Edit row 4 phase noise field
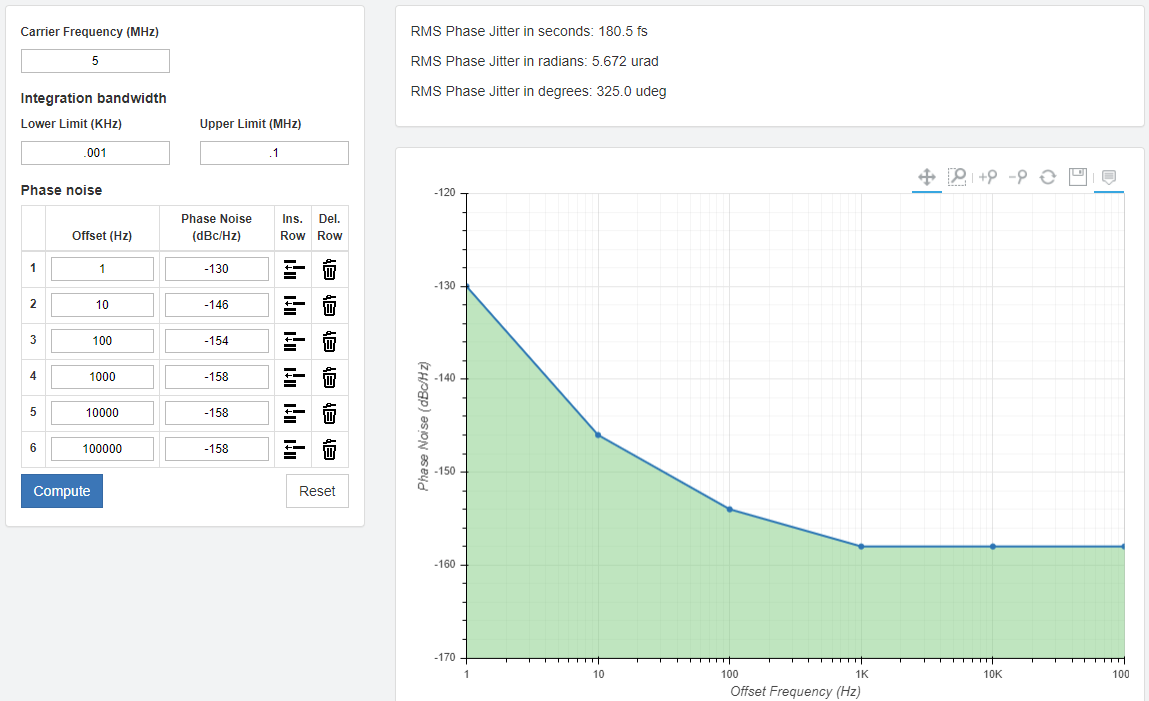 pos(217,377)
